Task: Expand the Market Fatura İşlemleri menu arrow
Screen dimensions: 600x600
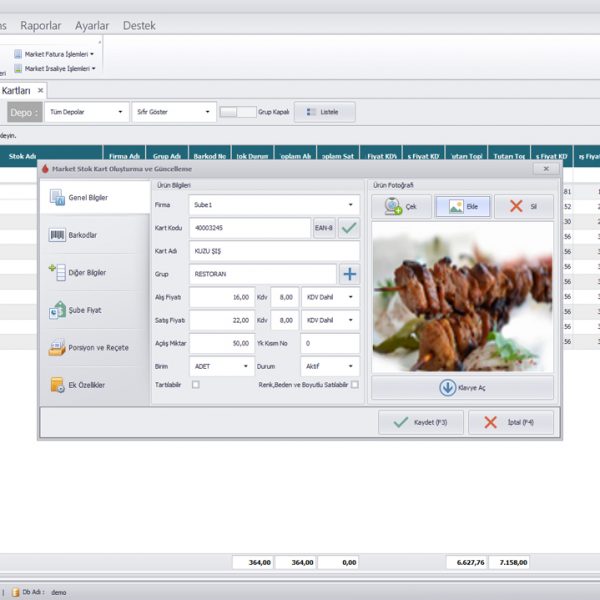Action: (x=92, y=54)
